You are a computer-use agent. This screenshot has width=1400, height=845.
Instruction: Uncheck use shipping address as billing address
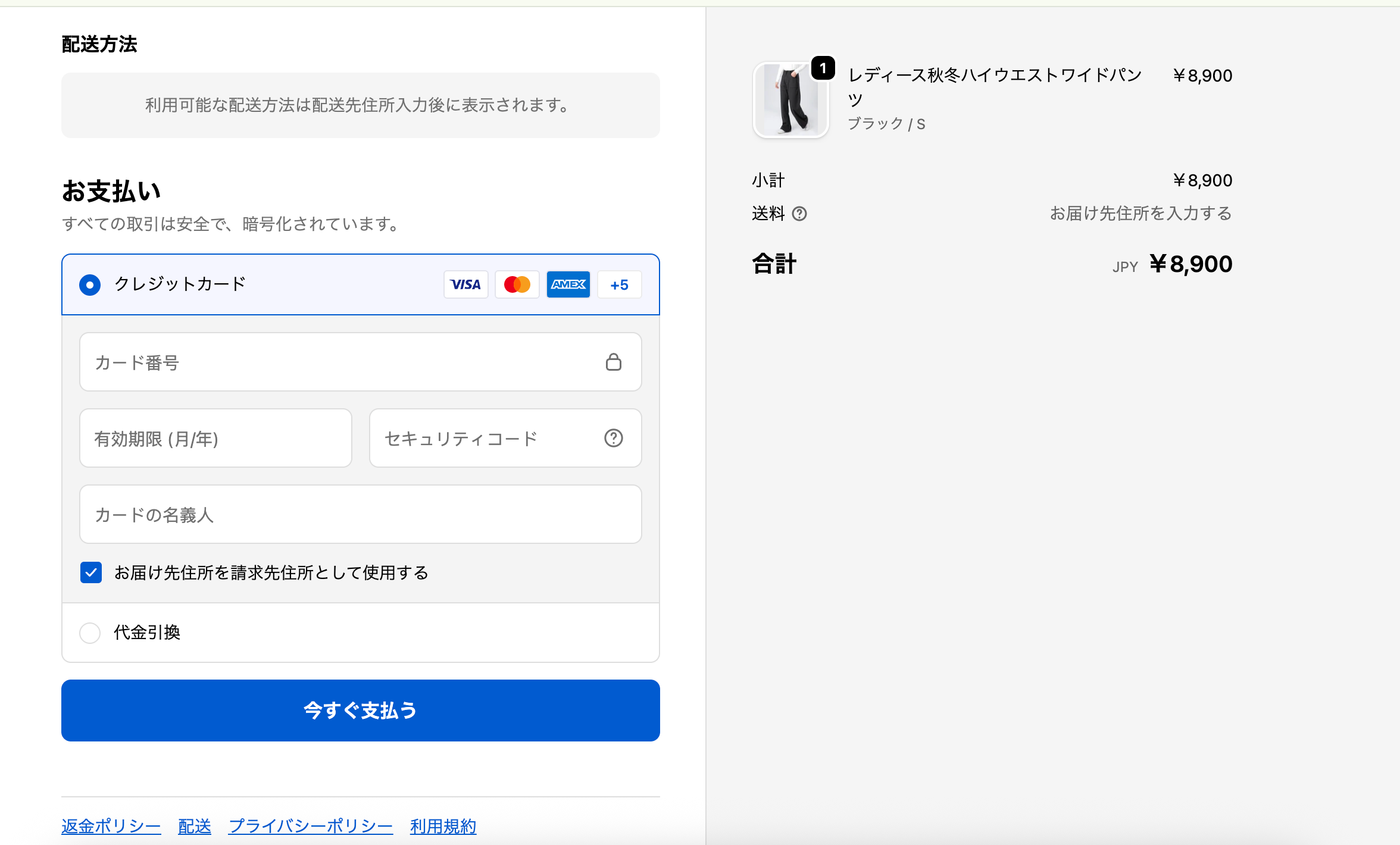tap(91, 572)
